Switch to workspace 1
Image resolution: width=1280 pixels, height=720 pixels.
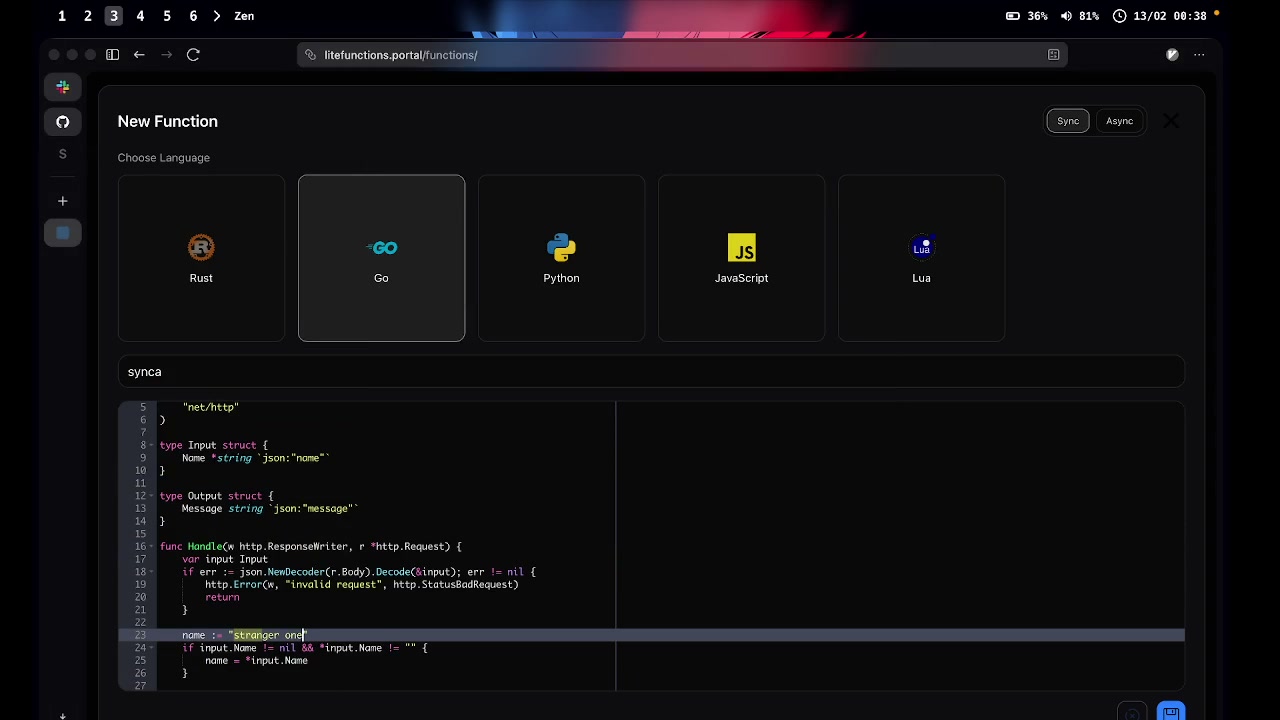(x=62, y=16)
